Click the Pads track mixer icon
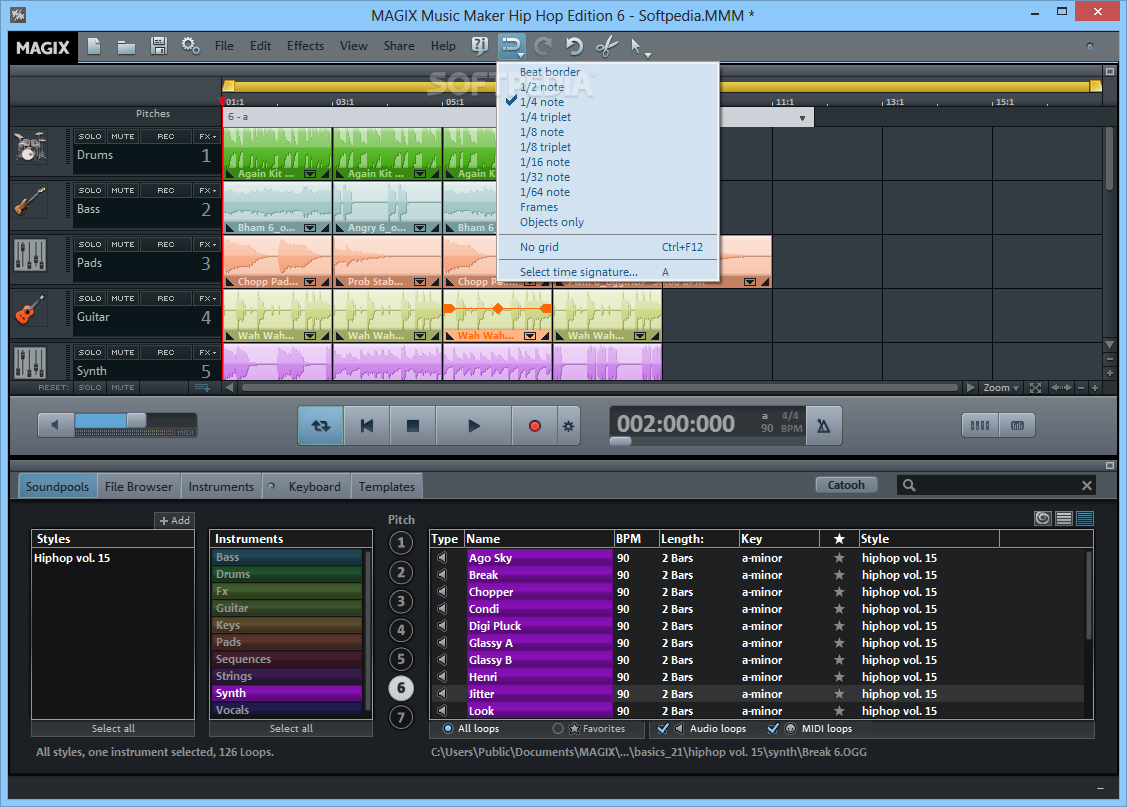Viewport: 1127px width, 807px height. 30,256
